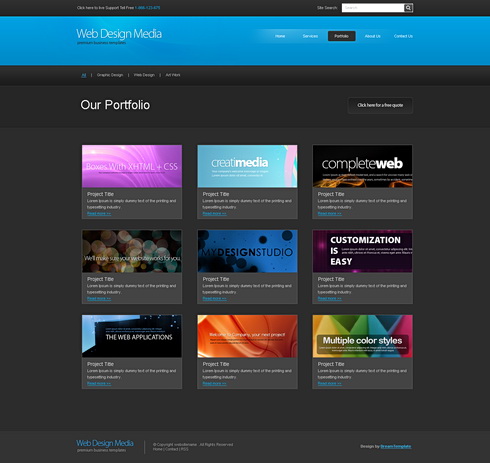Read more under the completeweb project
The width and height of the screenshot is (490, 463).
pyautogui.click(x=330, y=214)
